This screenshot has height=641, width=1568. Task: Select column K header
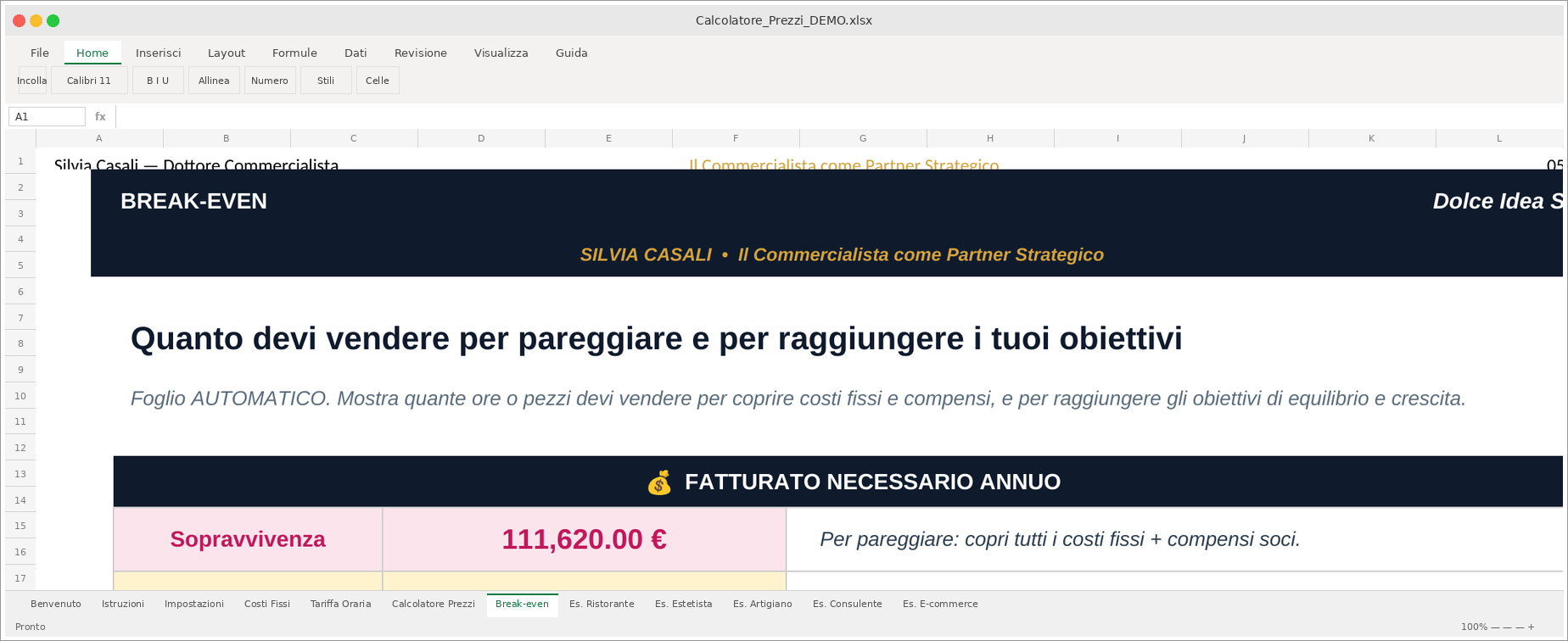pyautogui.click(x=1372, y=138)
